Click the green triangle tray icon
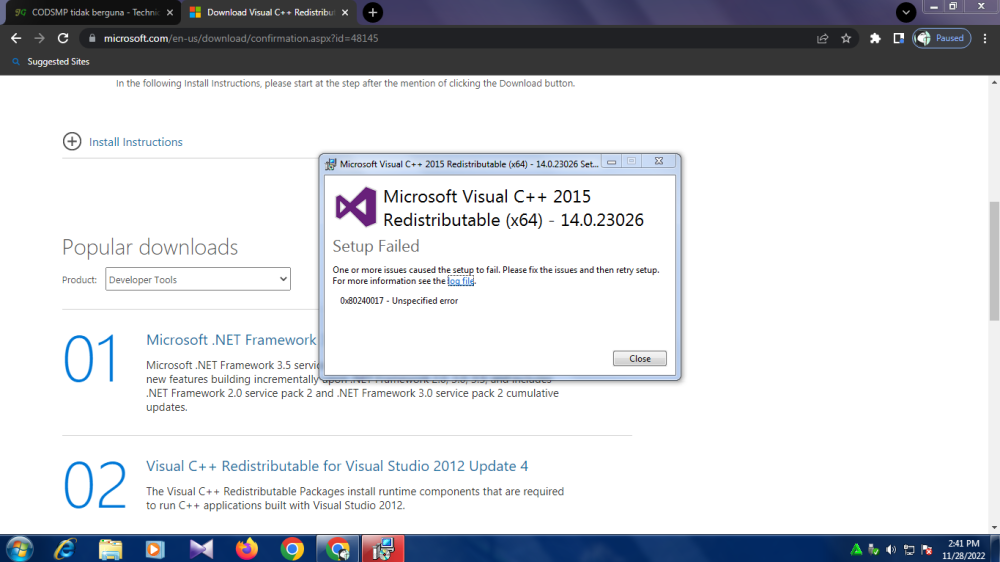The height and width of the screenshot is (562, 1000). 856,549
